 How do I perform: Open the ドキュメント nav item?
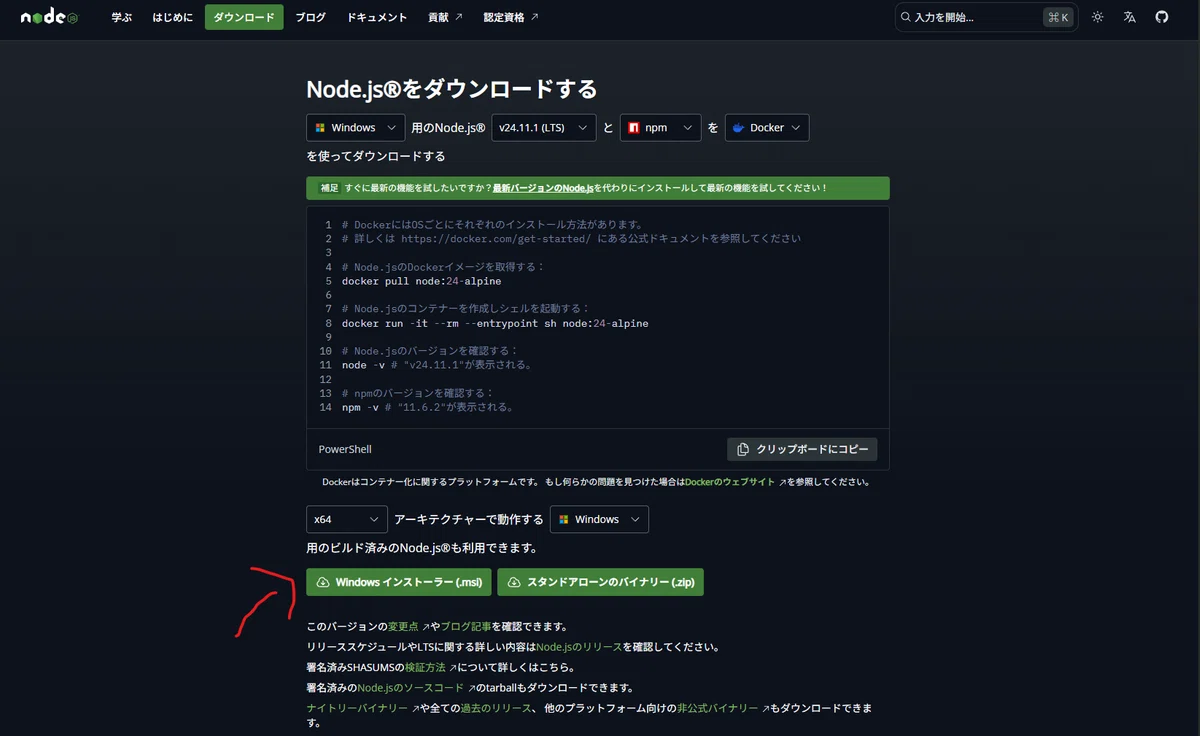pos(377,17)
